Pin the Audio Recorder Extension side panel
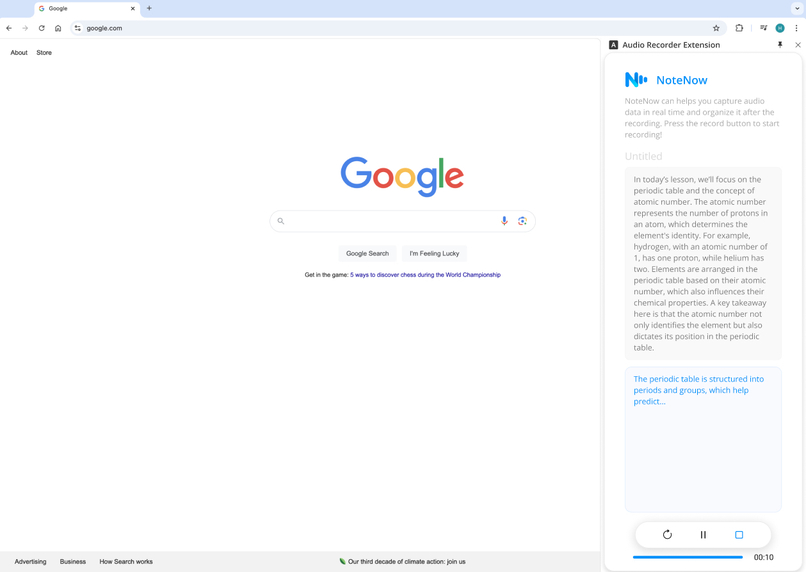This screenshot has width=806, height=572. click(x=780, y=45)
